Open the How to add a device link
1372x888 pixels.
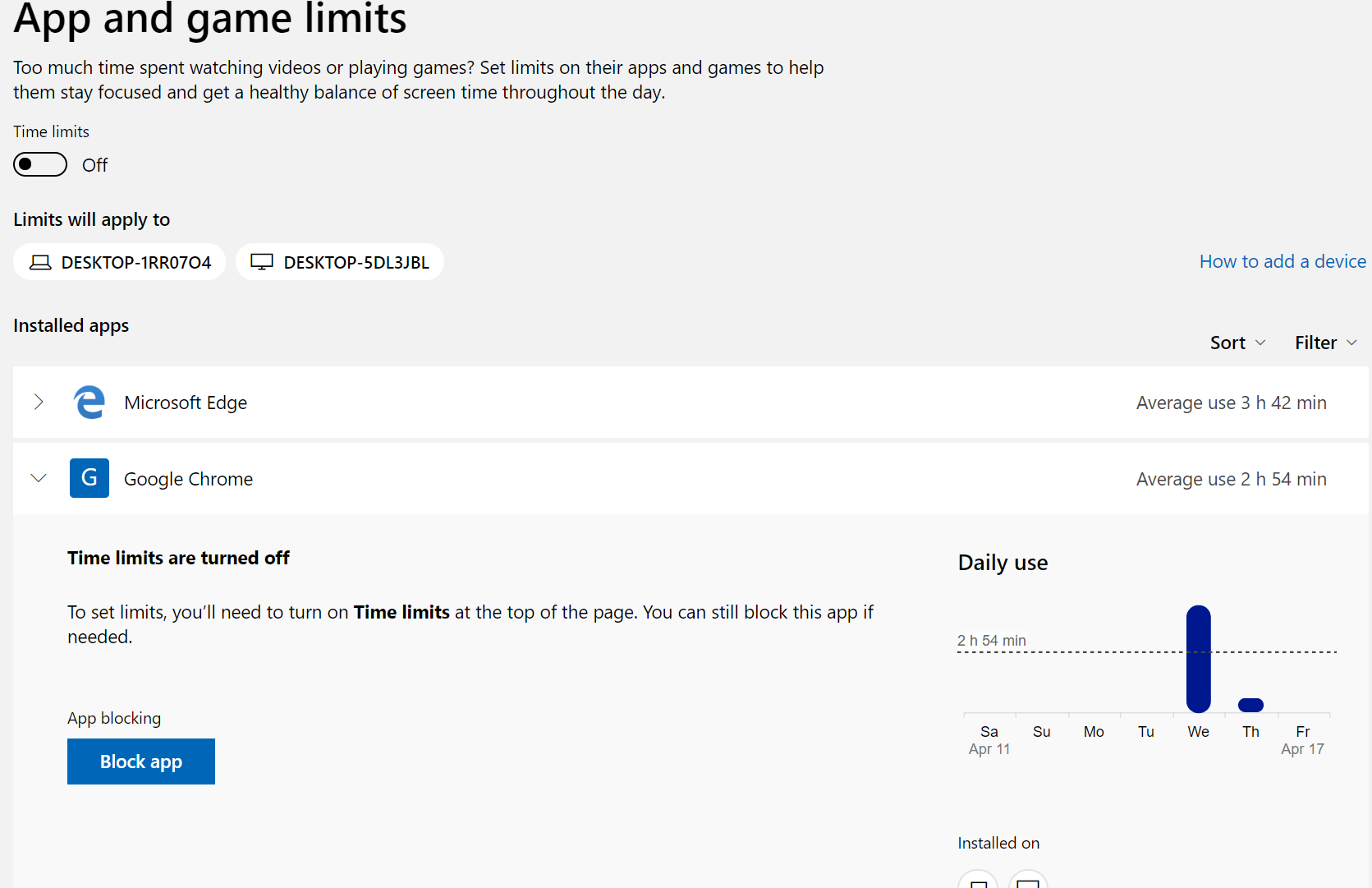pyautogui.click(x=1283, y=261)
